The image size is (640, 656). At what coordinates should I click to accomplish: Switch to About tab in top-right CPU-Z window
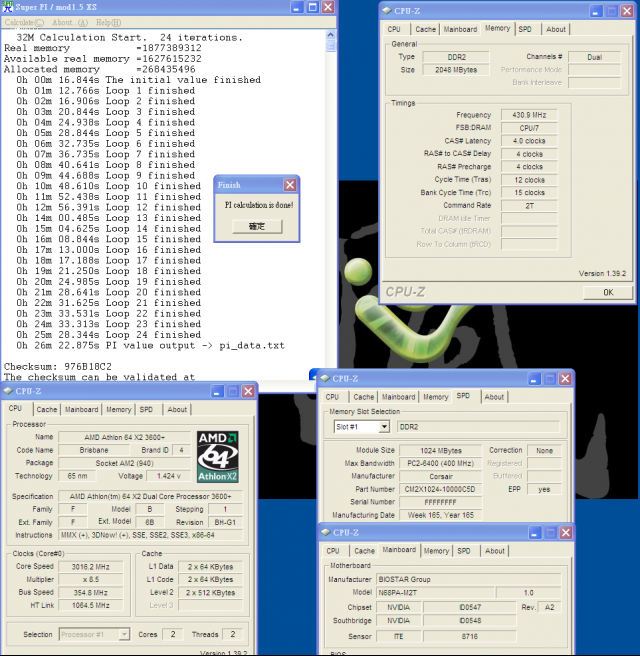pos(556,29)
